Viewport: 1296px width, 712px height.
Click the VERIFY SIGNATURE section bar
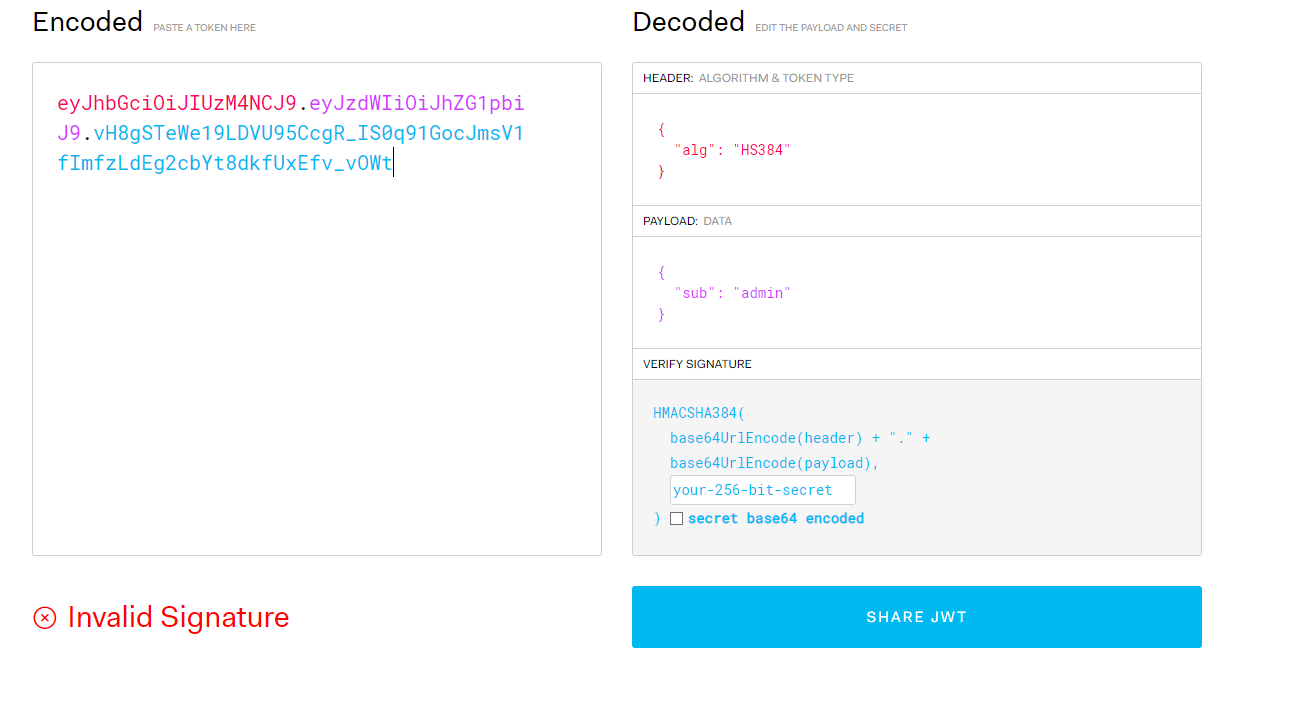pyautogui.click(x=916, y=363)
